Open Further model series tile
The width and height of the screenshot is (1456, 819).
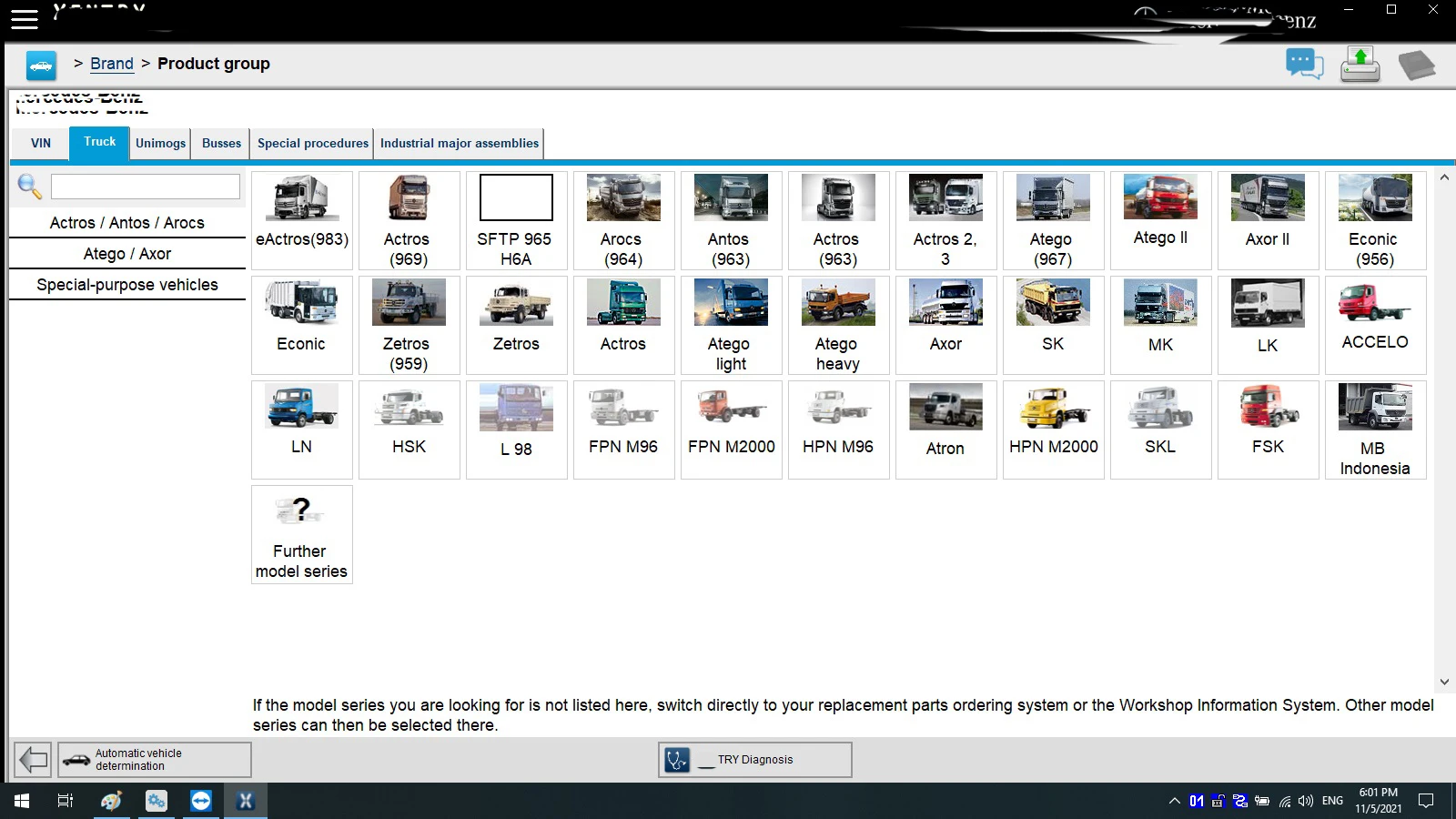(302, 534)
